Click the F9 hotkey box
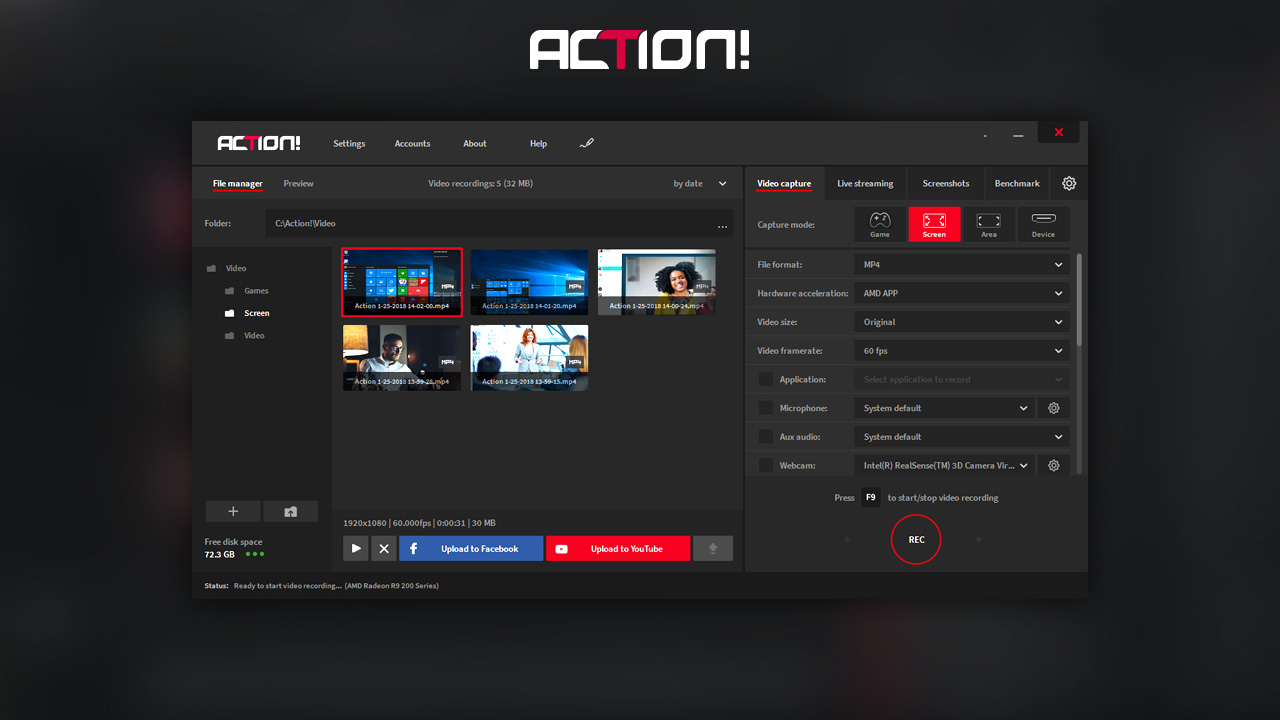 [x=871, y=497]
